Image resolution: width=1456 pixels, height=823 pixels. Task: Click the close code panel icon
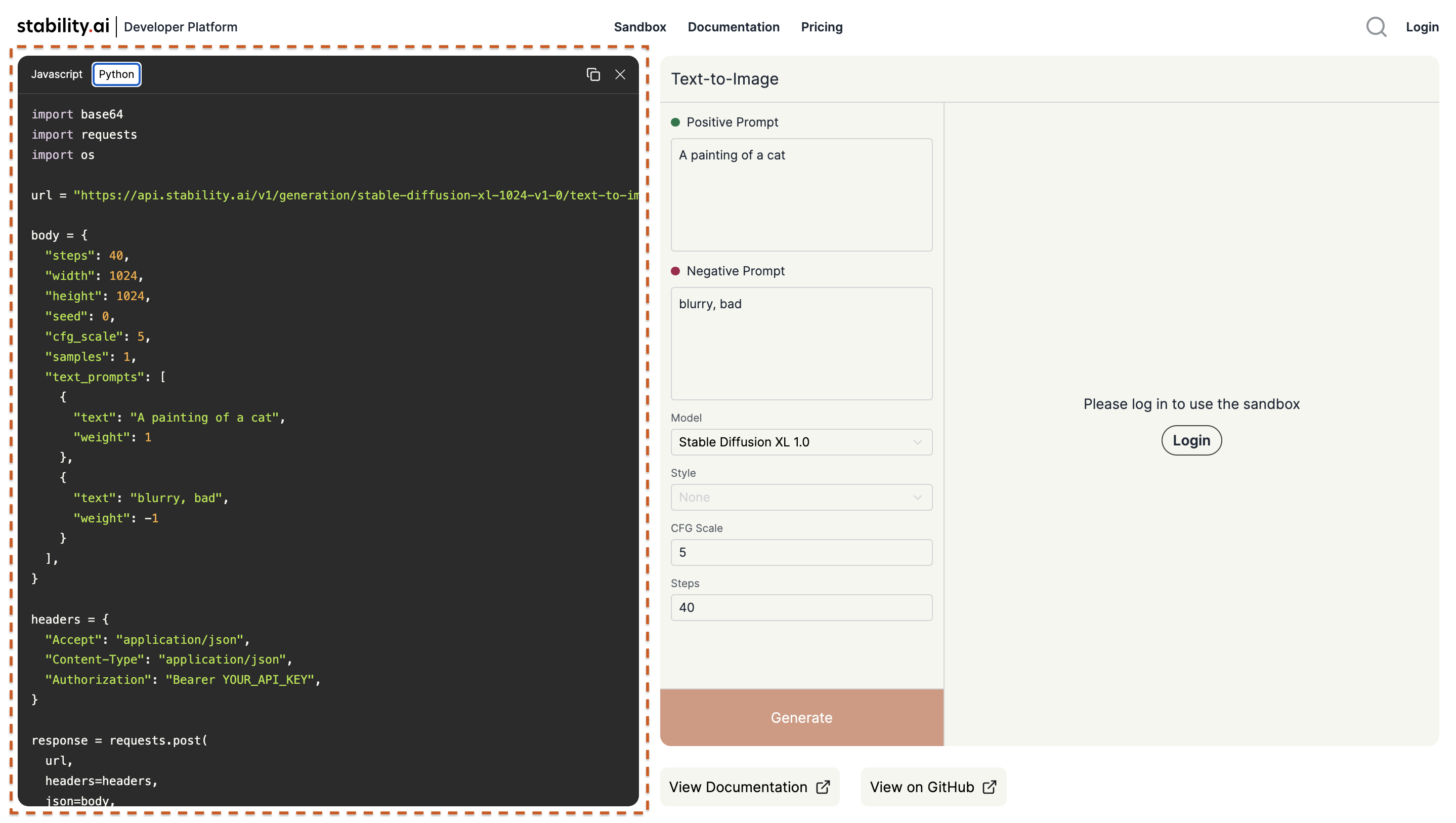[620, 74]
